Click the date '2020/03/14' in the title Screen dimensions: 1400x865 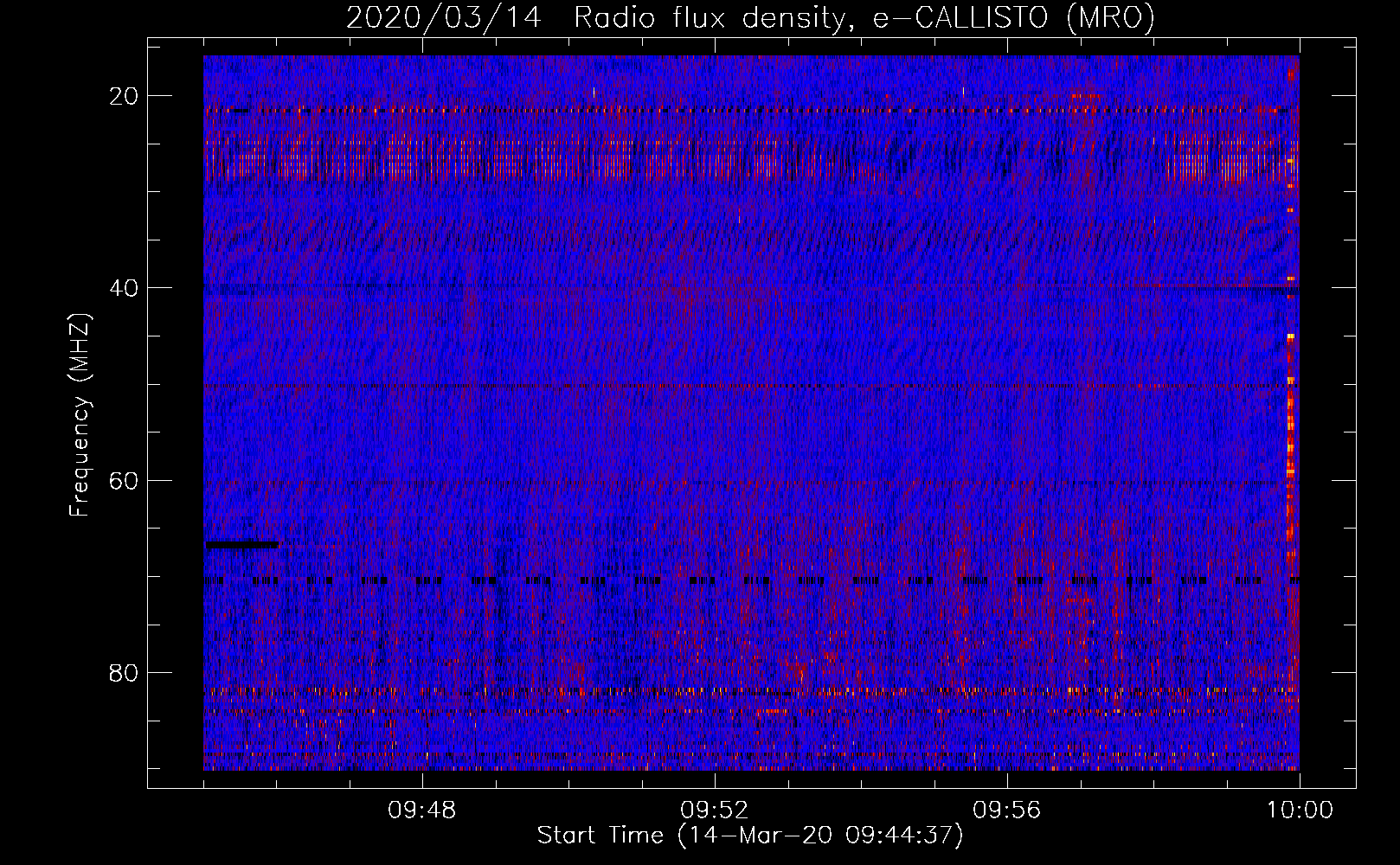coord(443,18)
